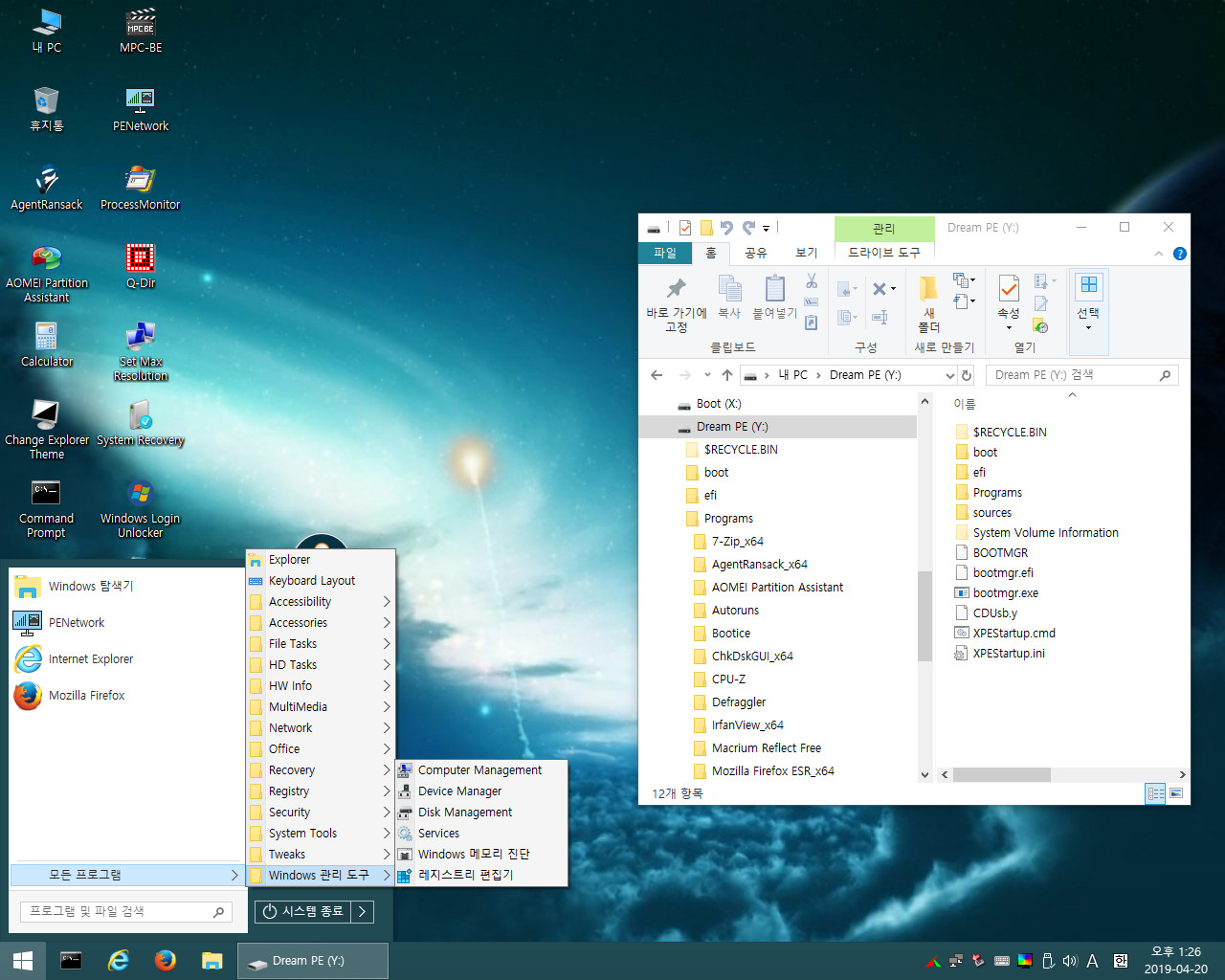Launch Internet Explorer from the taskbar
The image size is (1225, 980).
point(118,961)
